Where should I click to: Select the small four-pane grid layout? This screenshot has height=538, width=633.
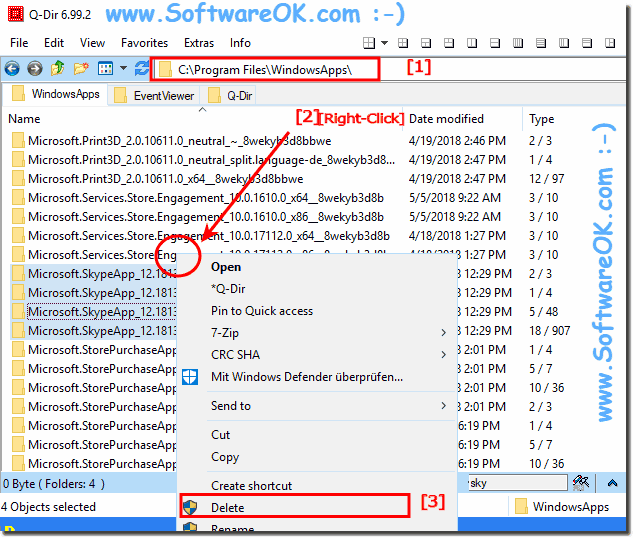pyautogui.click(x=403, y=43)
